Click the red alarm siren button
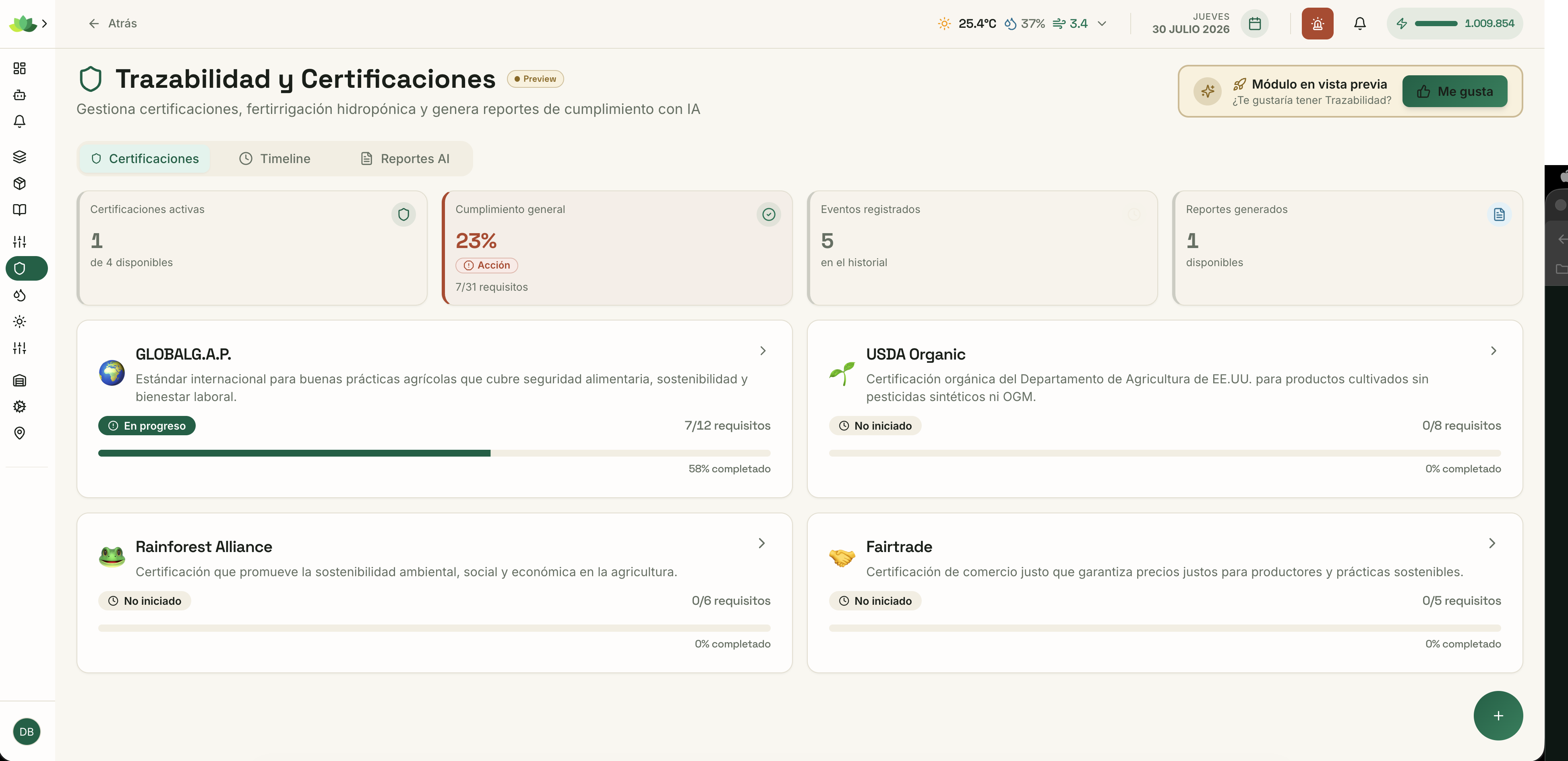Viewport: 1568px width, 761px height. (1317, 24)
